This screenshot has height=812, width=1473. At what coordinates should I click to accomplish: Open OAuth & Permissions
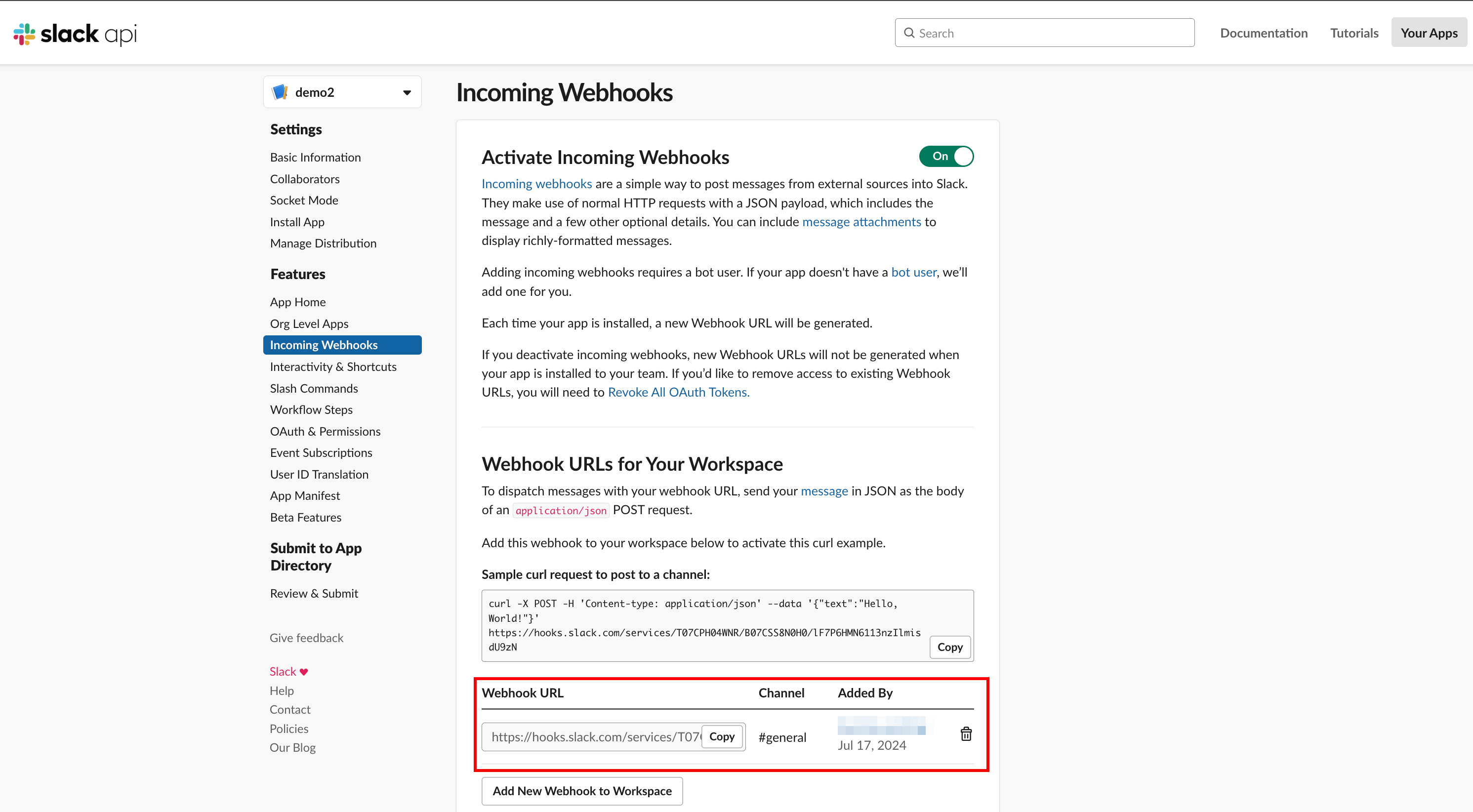[x=326, y=431]
